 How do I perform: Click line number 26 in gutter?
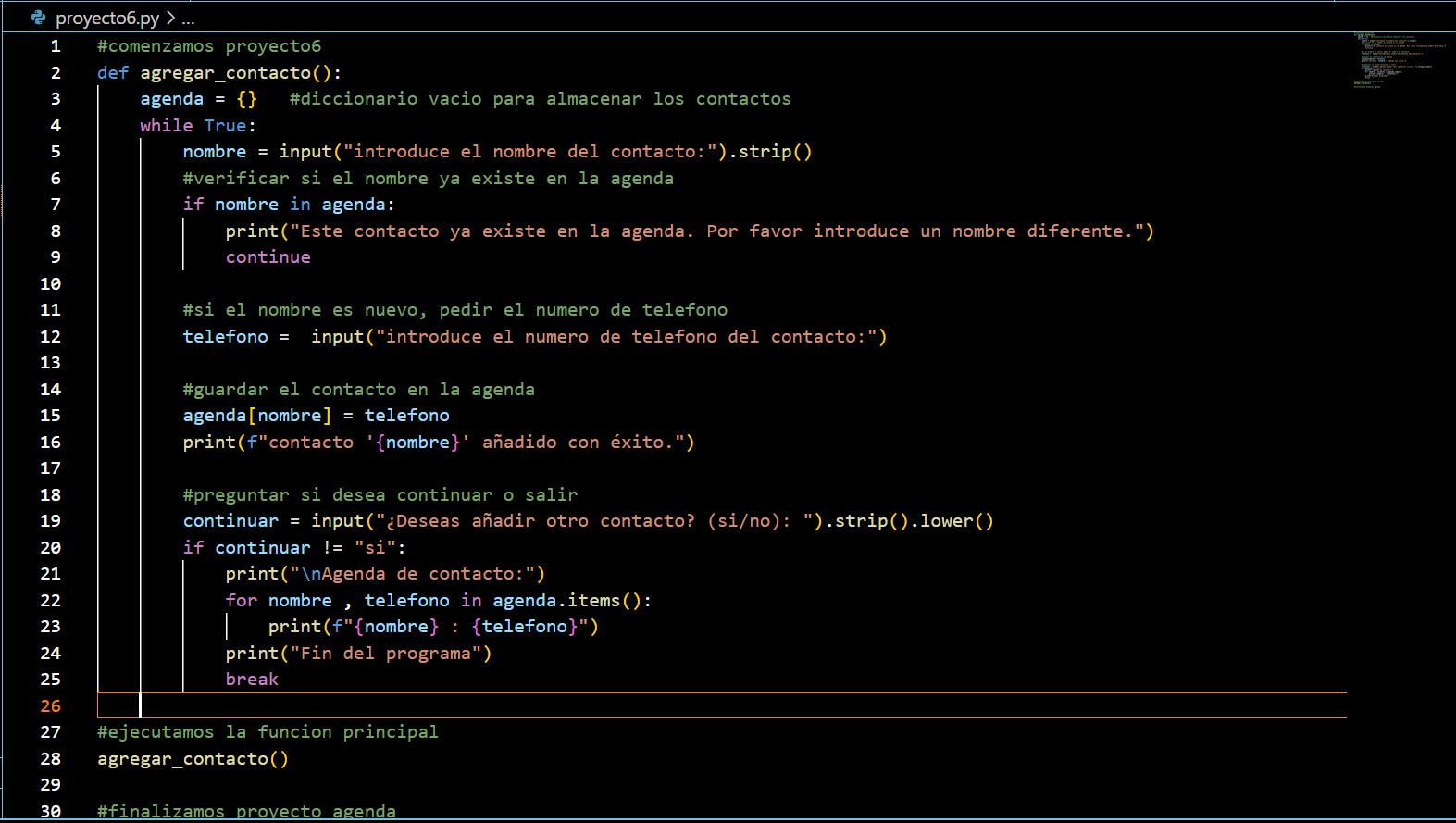click(x=50, y=706)
